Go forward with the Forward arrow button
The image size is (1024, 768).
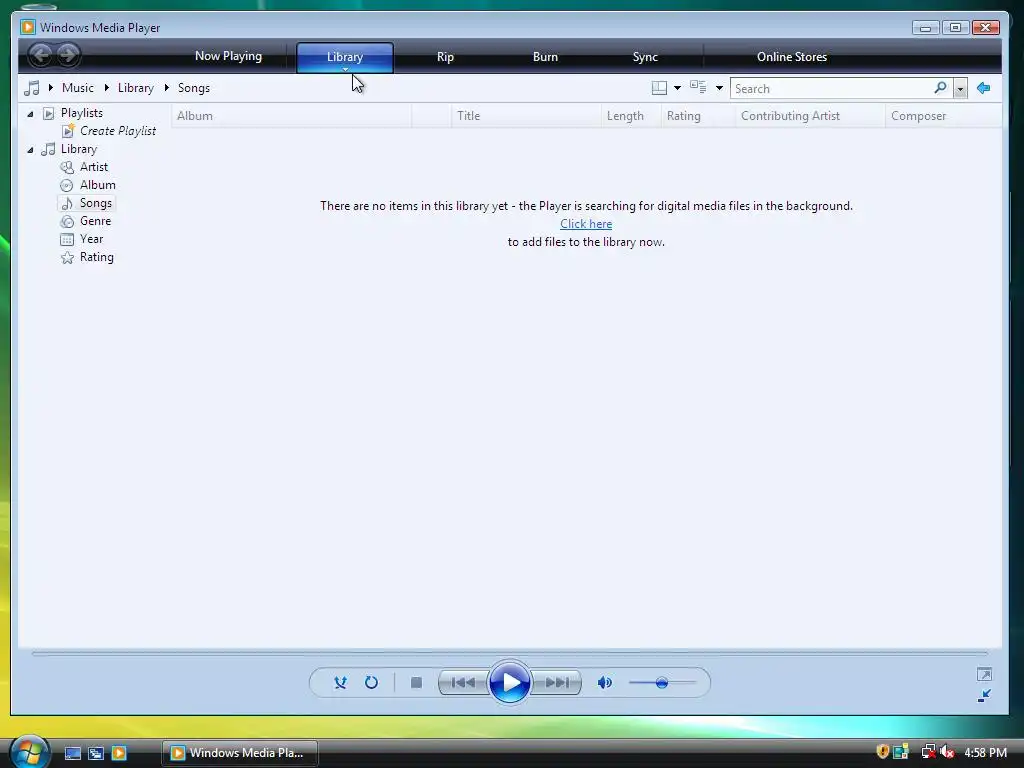(x=68, y=55)
